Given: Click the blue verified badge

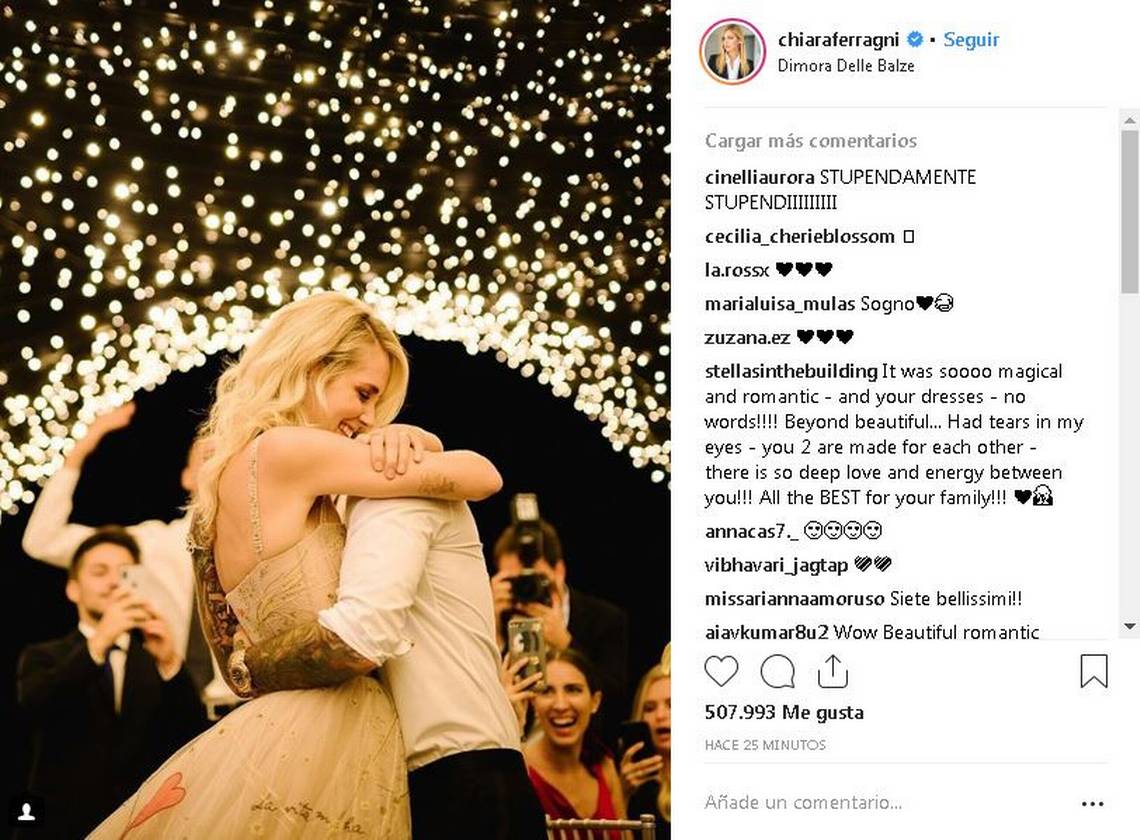Looking at the screenshot, I should click(x=915, y=39).
